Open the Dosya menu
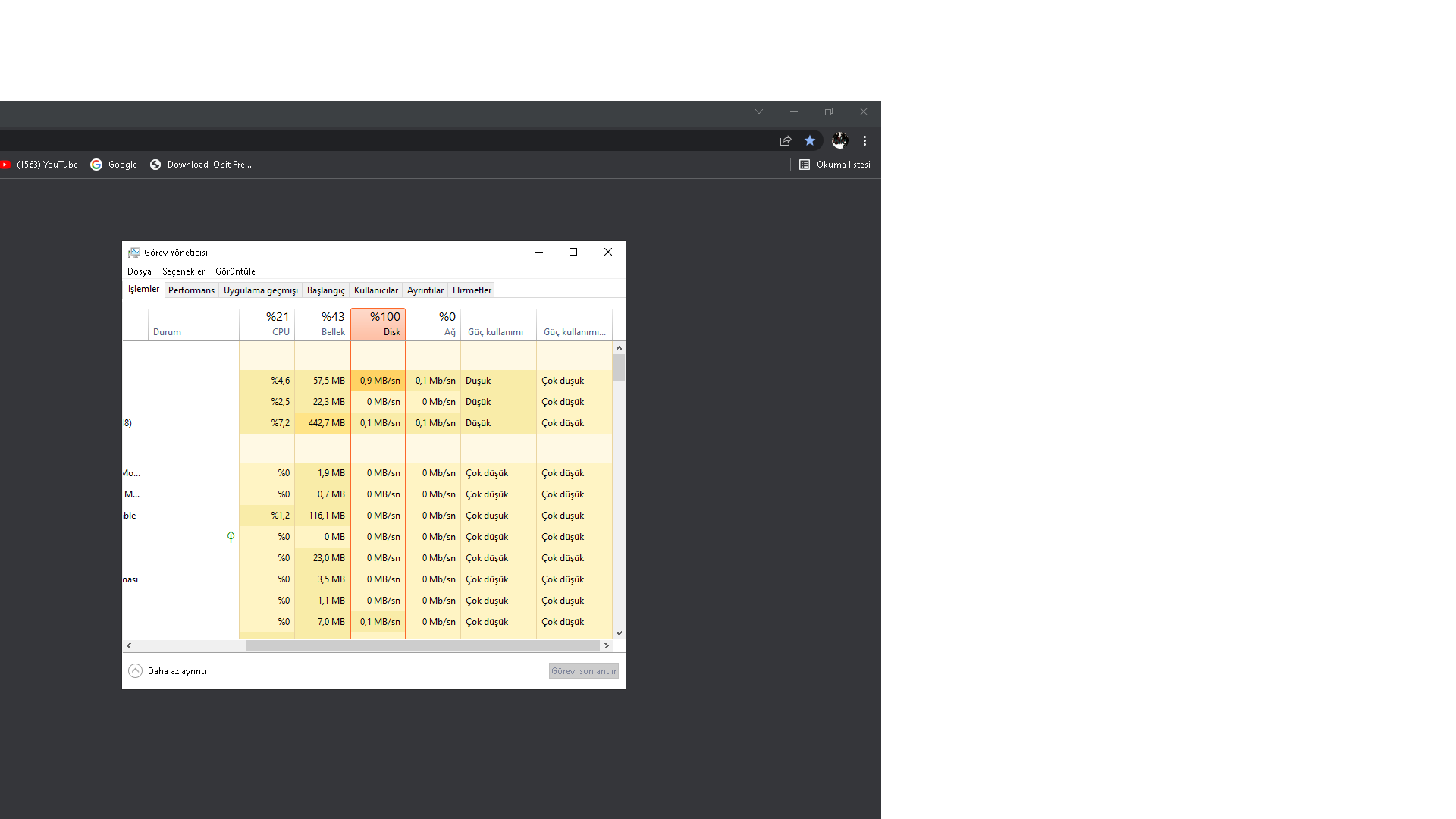This screenshot has width=1456, height=819. 140,271
